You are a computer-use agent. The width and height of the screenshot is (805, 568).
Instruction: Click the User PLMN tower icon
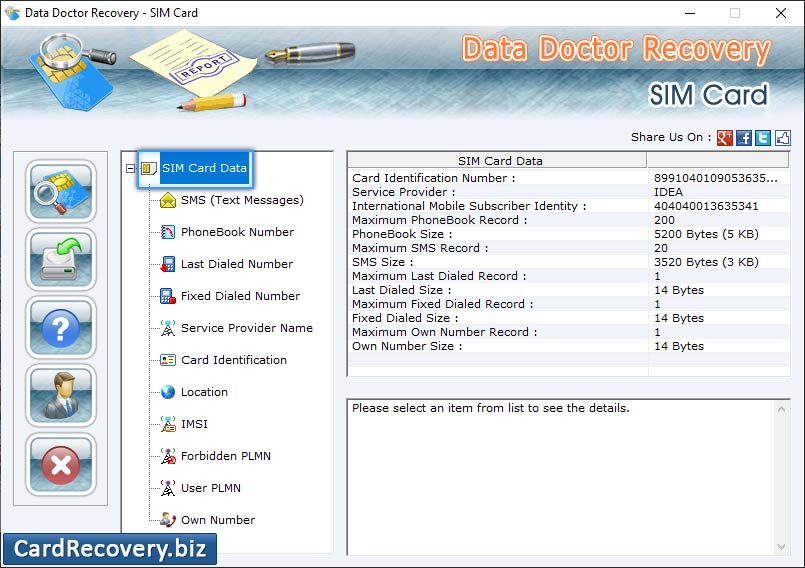point(168,488)
